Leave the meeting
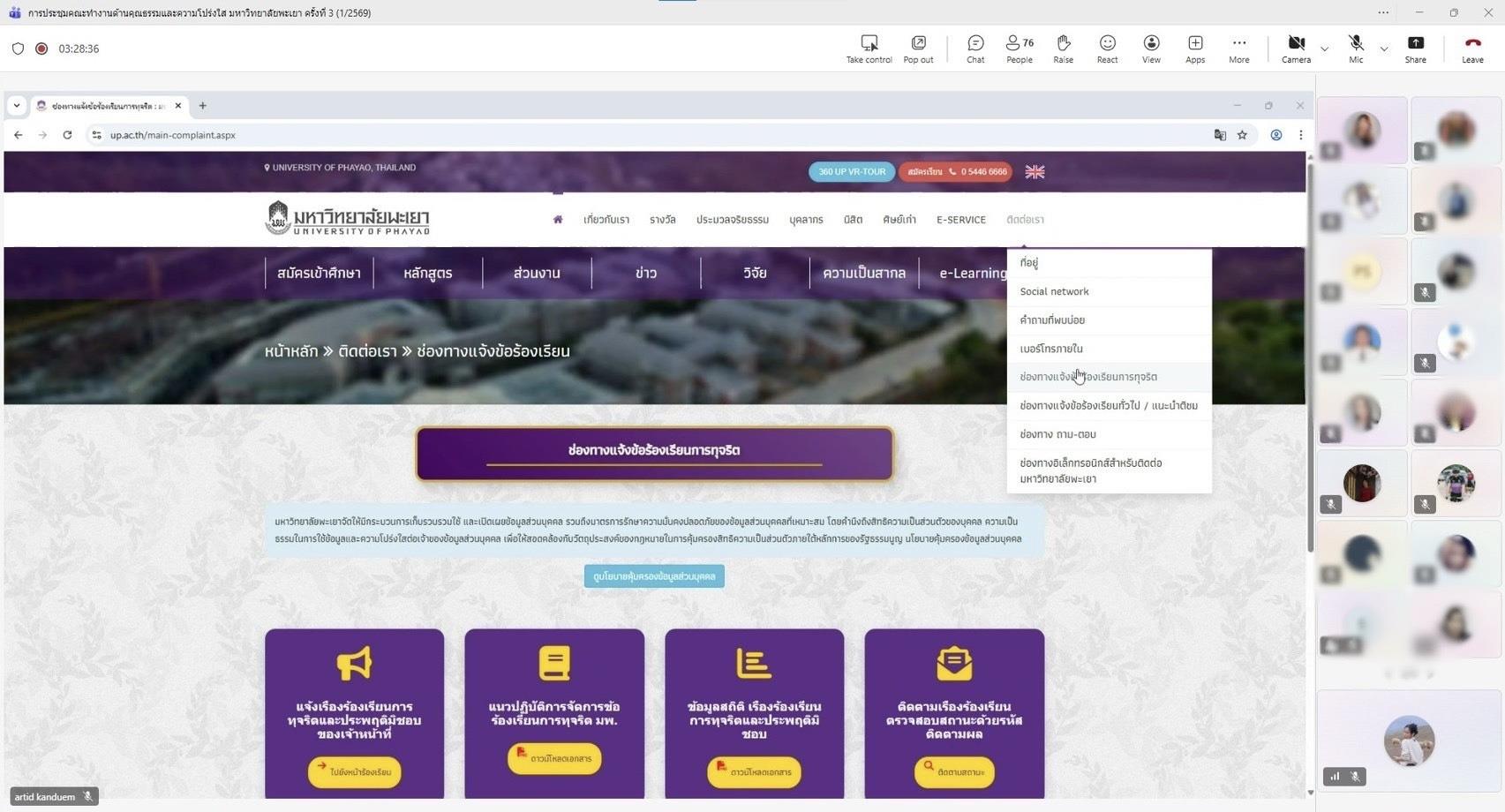The height and width of the screenshot is (812, 1505). pos(1471,49)
